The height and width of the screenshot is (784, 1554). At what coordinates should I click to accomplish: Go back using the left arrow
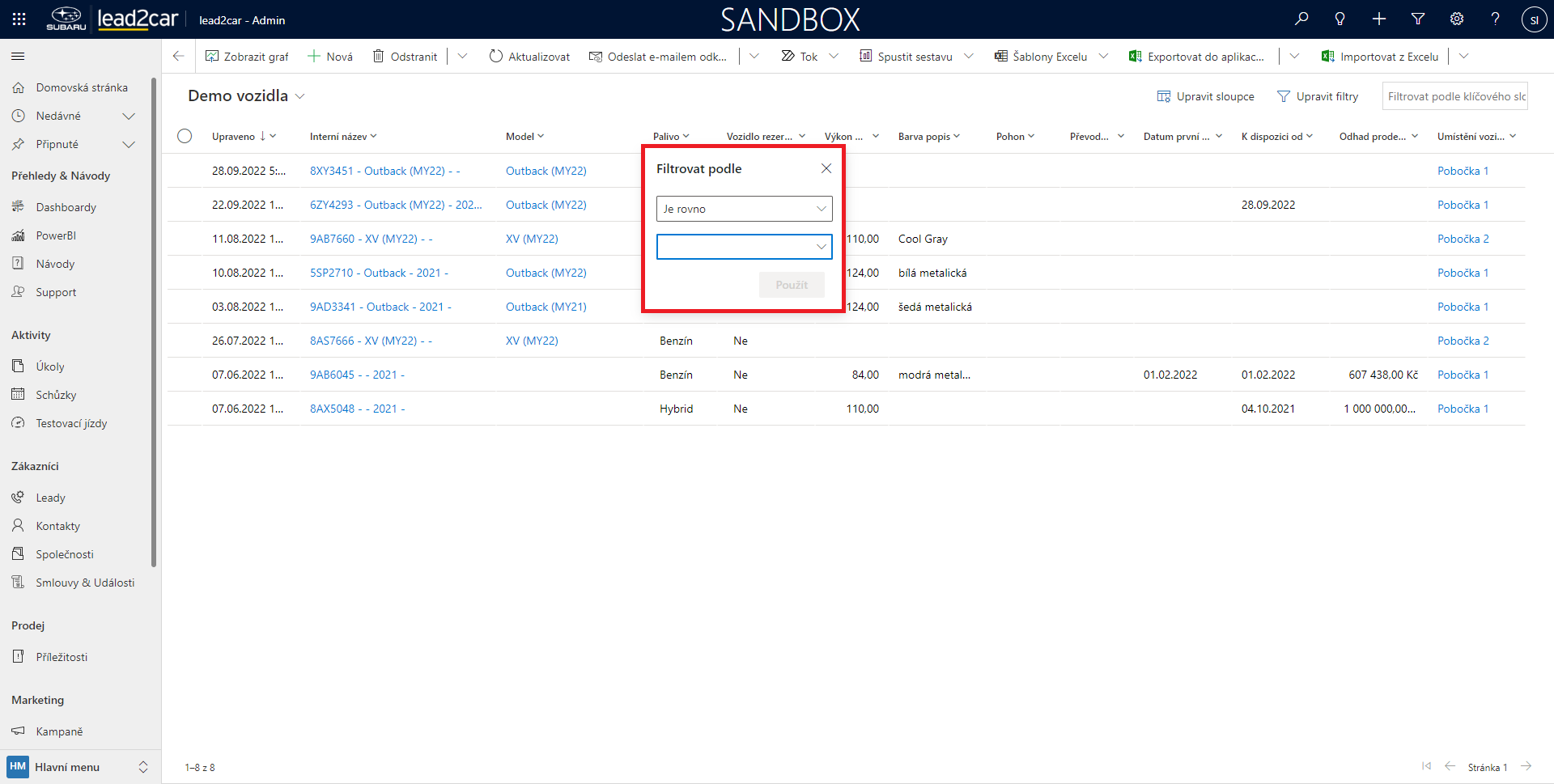pos(179,57)
